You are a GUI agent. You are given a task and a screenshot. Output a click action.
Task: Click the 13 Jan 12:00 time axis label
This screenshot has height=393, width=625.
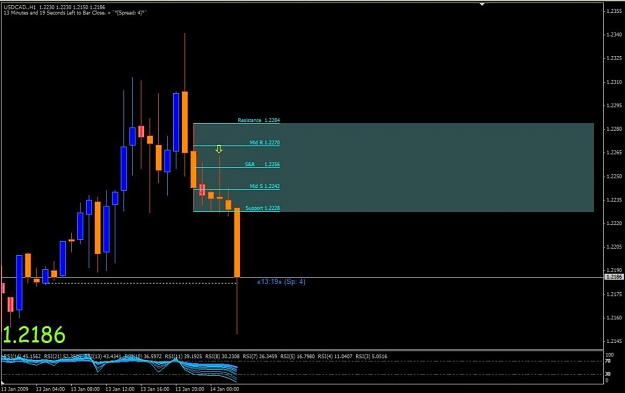click(x=120, y=389)
